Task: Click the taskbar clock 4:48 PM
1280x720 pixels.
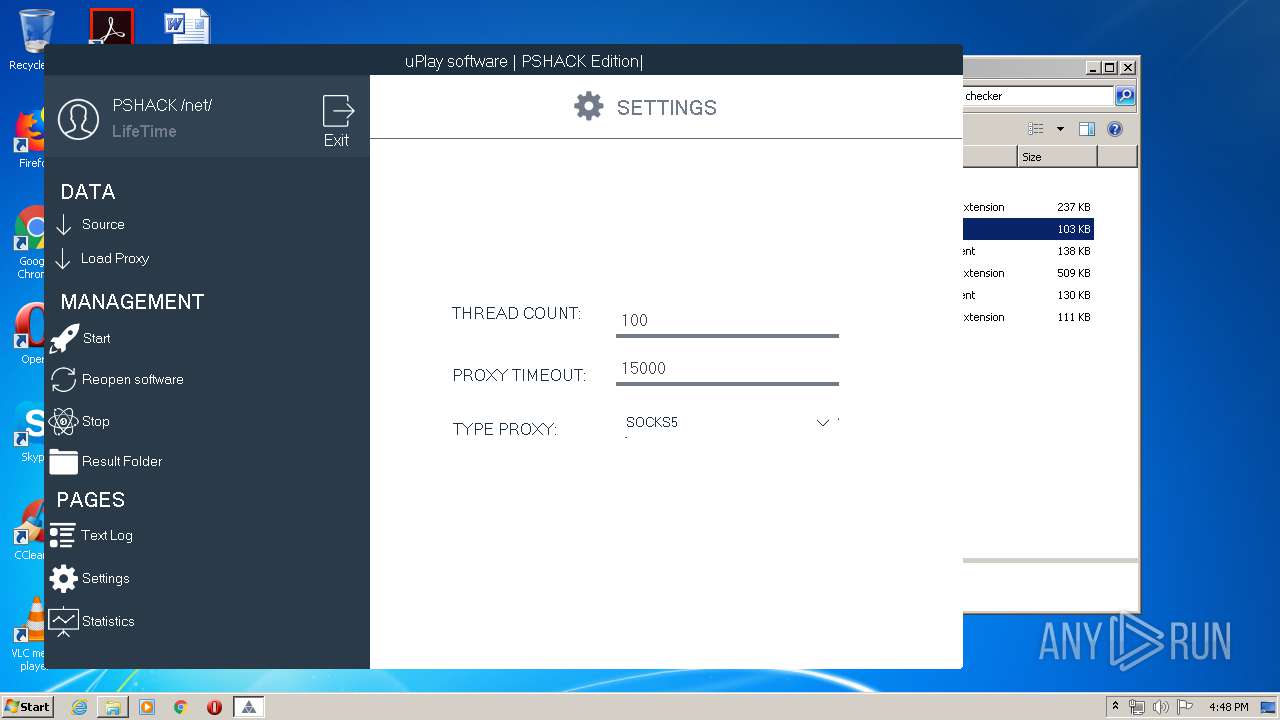Action: coord(1228,707)
